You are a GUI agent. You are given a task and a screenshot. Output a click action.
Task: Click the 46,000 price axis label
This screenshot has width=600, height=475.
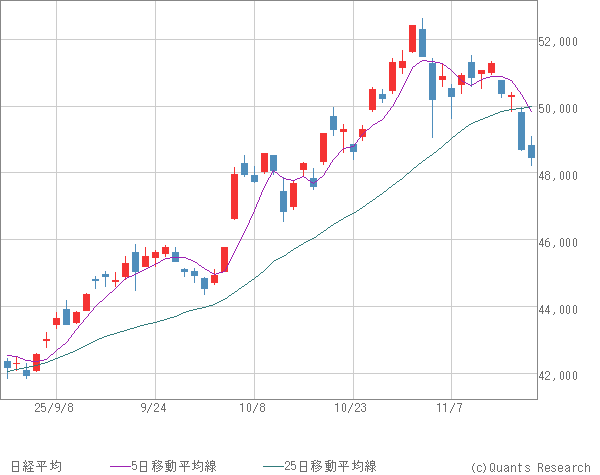click(562, 242)
